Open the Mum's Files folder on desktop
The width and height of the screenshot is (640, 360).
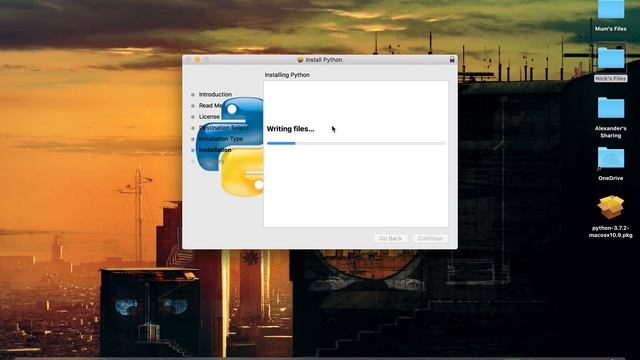tap(611, 9)
